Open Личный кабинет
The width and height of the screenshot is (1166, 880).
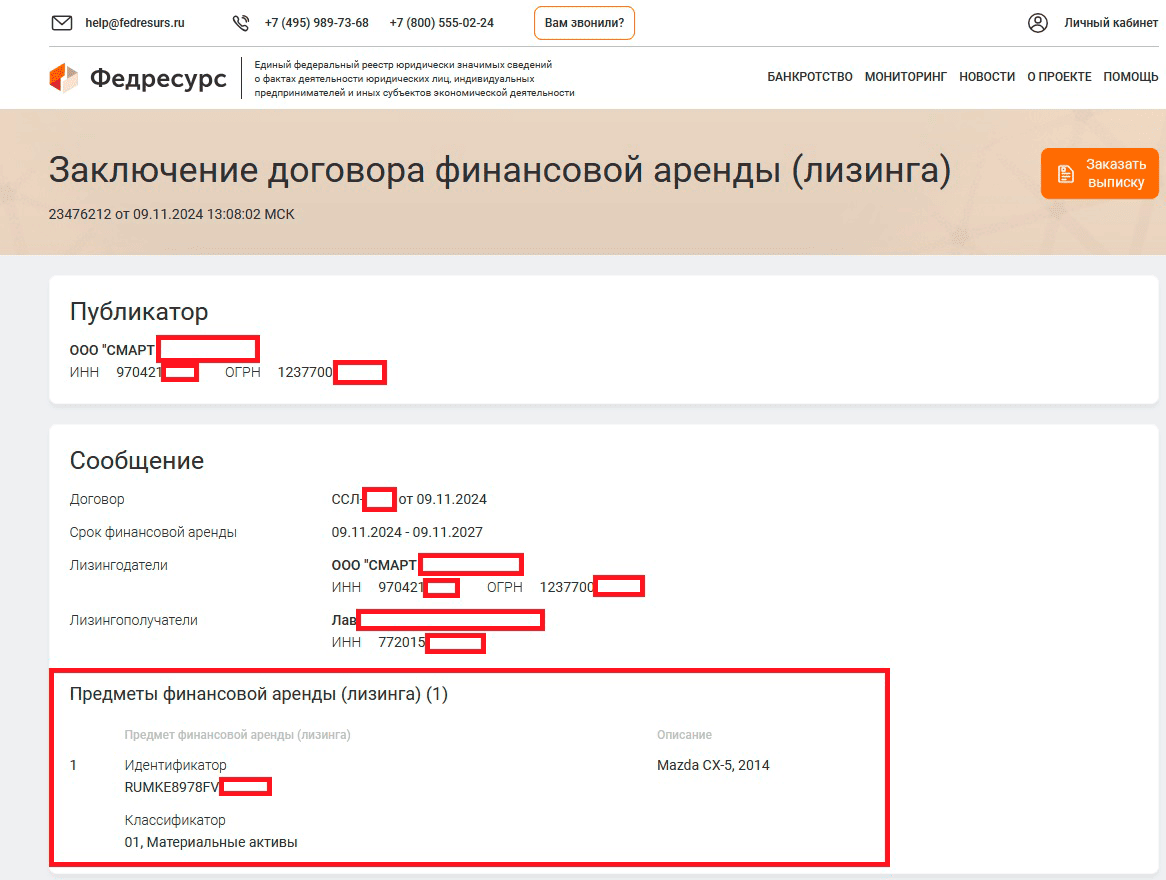tap(1111, 23)
